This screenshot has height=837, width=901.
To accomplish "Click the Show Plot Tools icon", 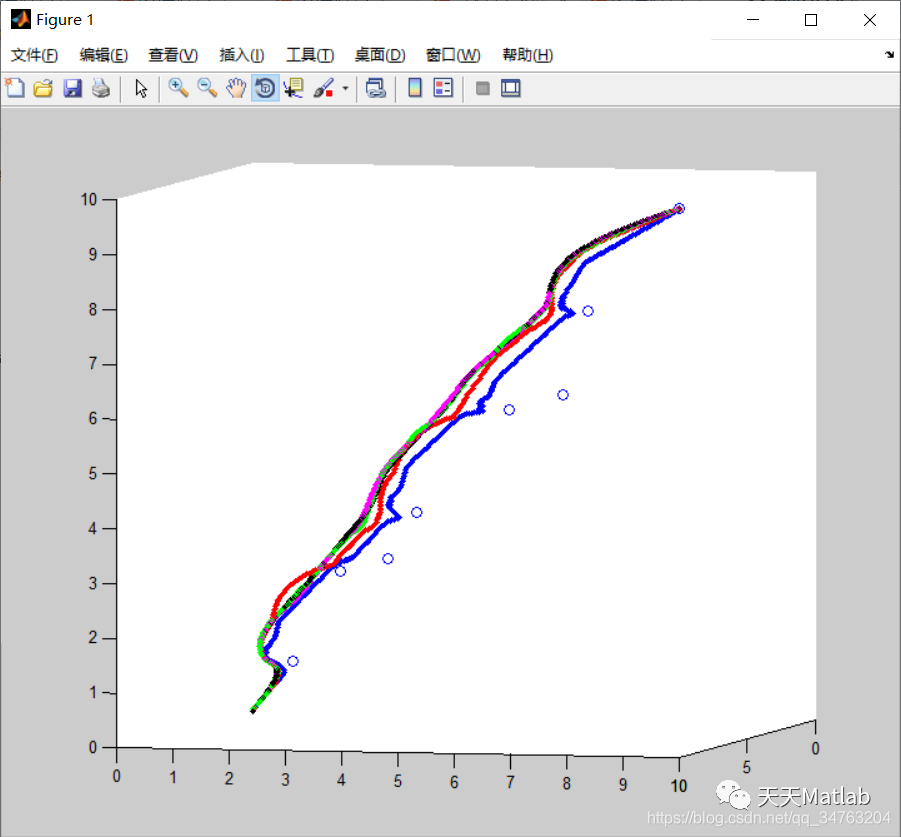I will (x=510, y=88).
